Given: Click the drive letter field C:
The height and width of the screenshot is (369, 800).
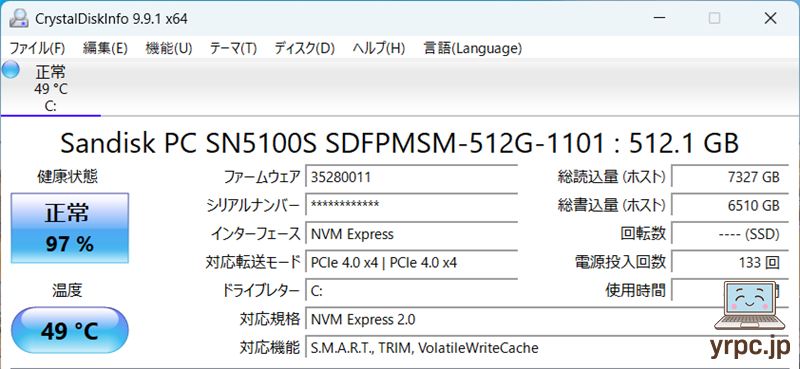Looking at the screenshot, I should 411,291.
